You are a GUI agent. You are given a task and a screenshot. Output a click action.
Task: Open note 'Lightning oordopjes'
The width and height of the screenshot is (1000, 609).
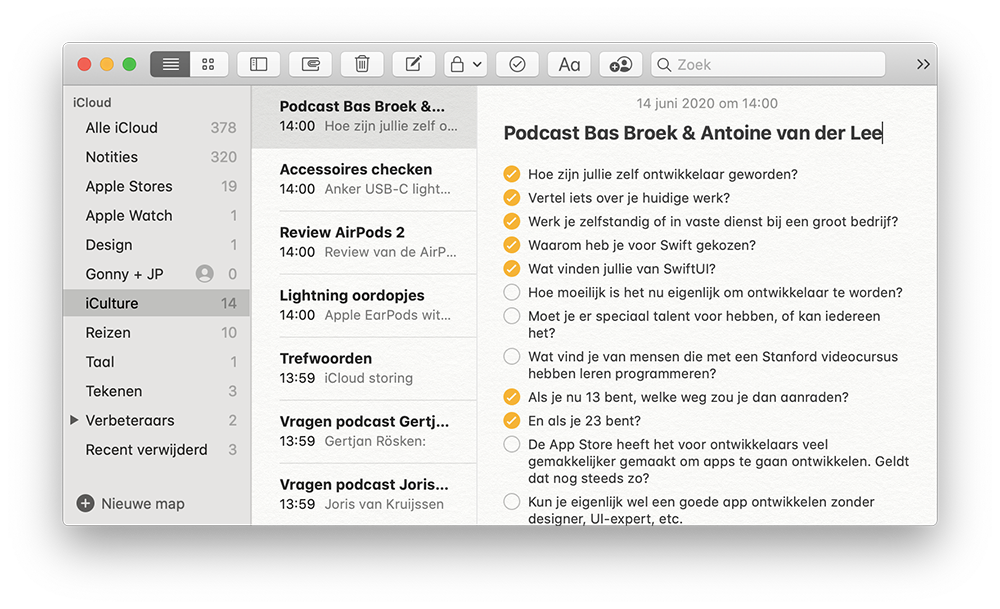tap(364, 305)
